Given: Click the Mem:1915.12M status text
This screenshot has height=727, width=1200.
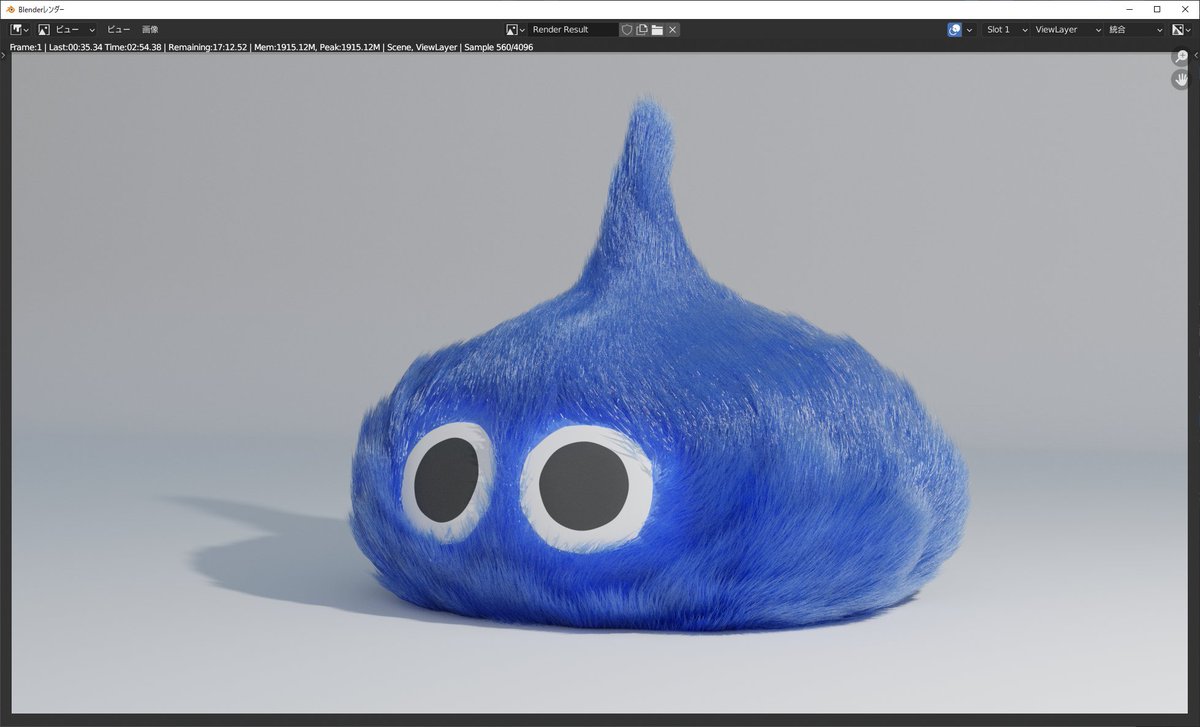Looking at the screenshot, I should (283, 47).
